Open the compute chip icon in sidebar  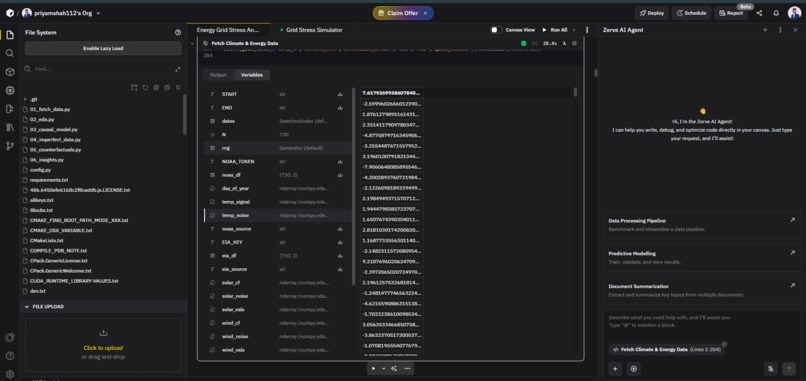click(10, 90)
